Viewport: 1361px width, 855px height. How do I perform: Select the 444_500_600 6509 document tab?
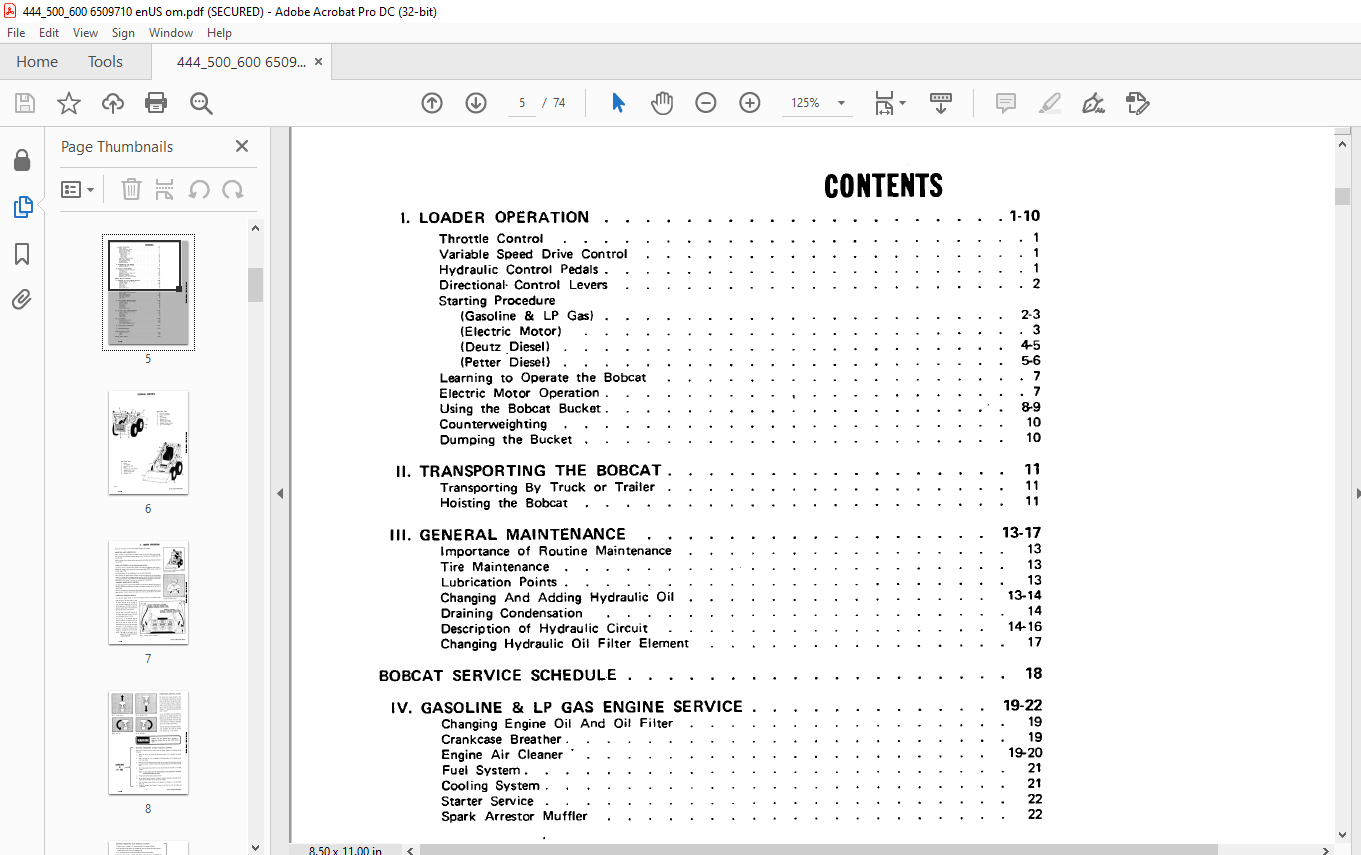[241, 62]
